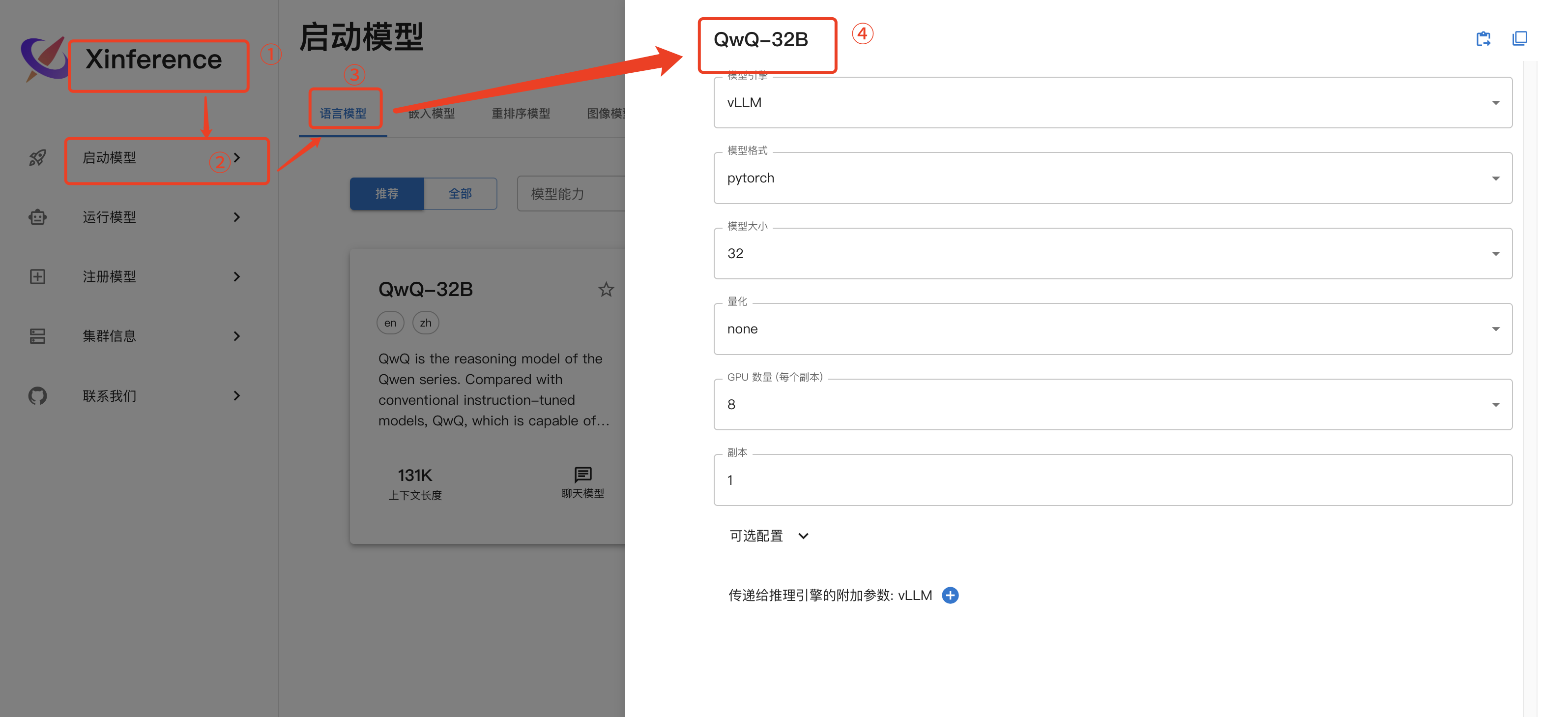Select the 全部 filter button
Viewport: 1568px width, 717px height.
click(460, 194)
